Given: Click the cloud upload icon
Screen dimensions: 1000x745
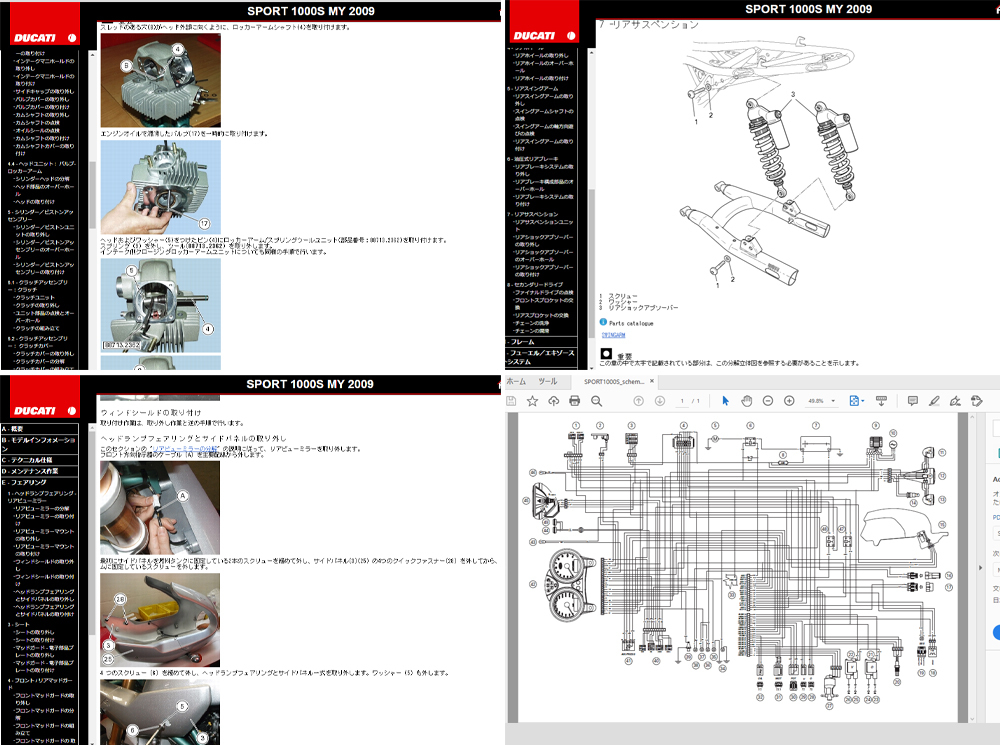Looking at the screenshot, I should (554, 401).
